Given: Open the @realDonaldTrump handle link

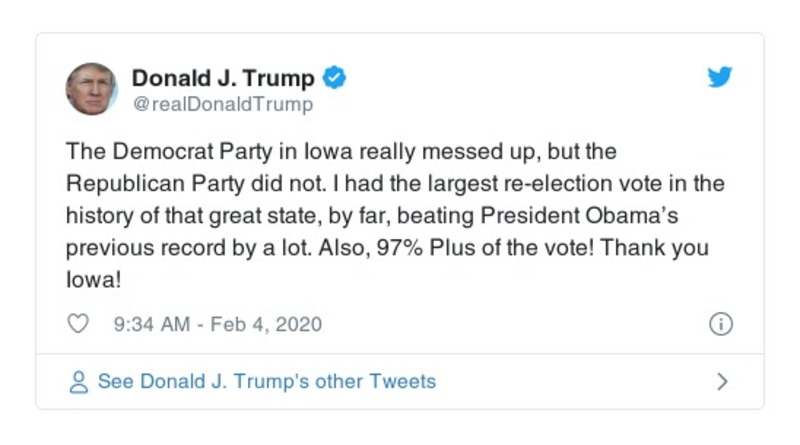Looking at the screenshot, I should [x=222, y=104].
